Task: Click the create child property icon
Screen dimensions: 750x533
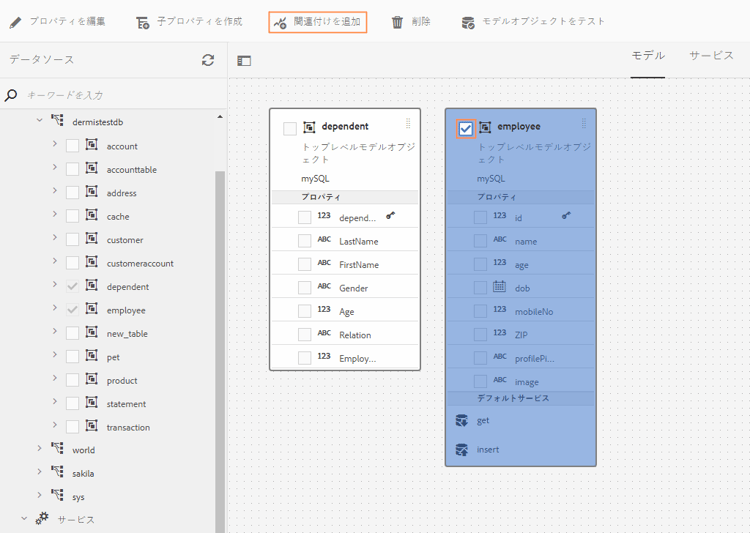Action: click(143, 22)
